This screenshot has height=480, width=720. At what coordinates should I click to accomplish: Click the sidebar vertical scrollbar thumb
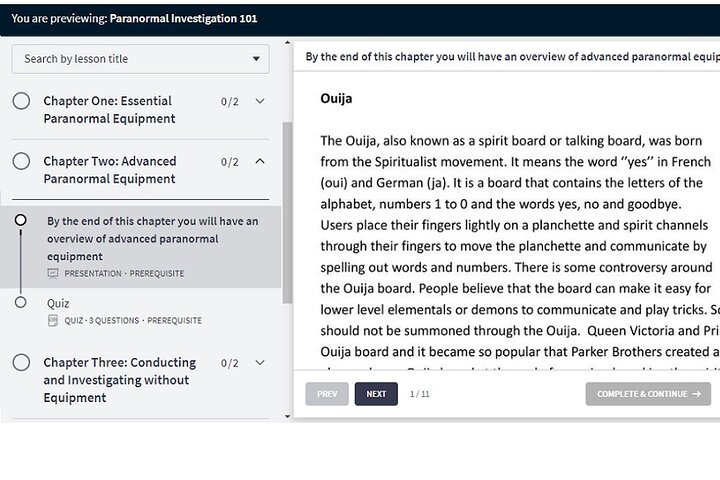(x=287, y=213)
